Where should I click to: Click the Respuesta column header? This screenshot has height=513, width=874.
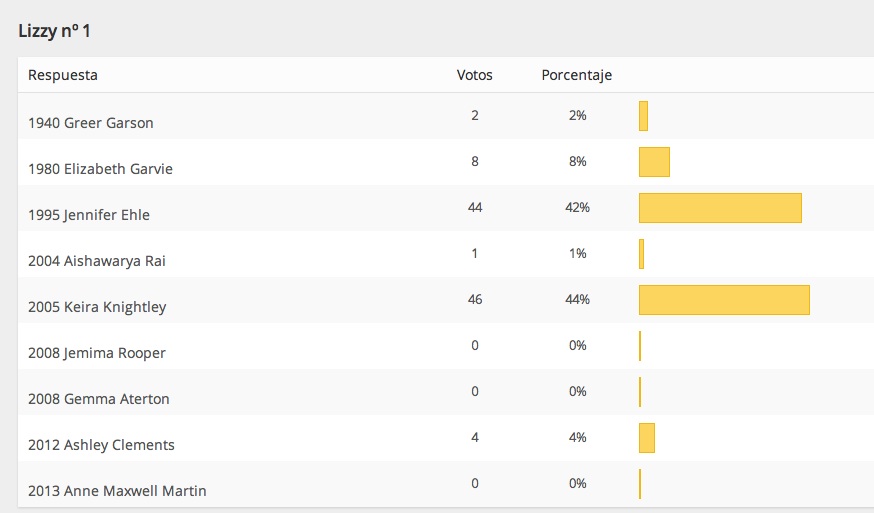click(63, 75)
